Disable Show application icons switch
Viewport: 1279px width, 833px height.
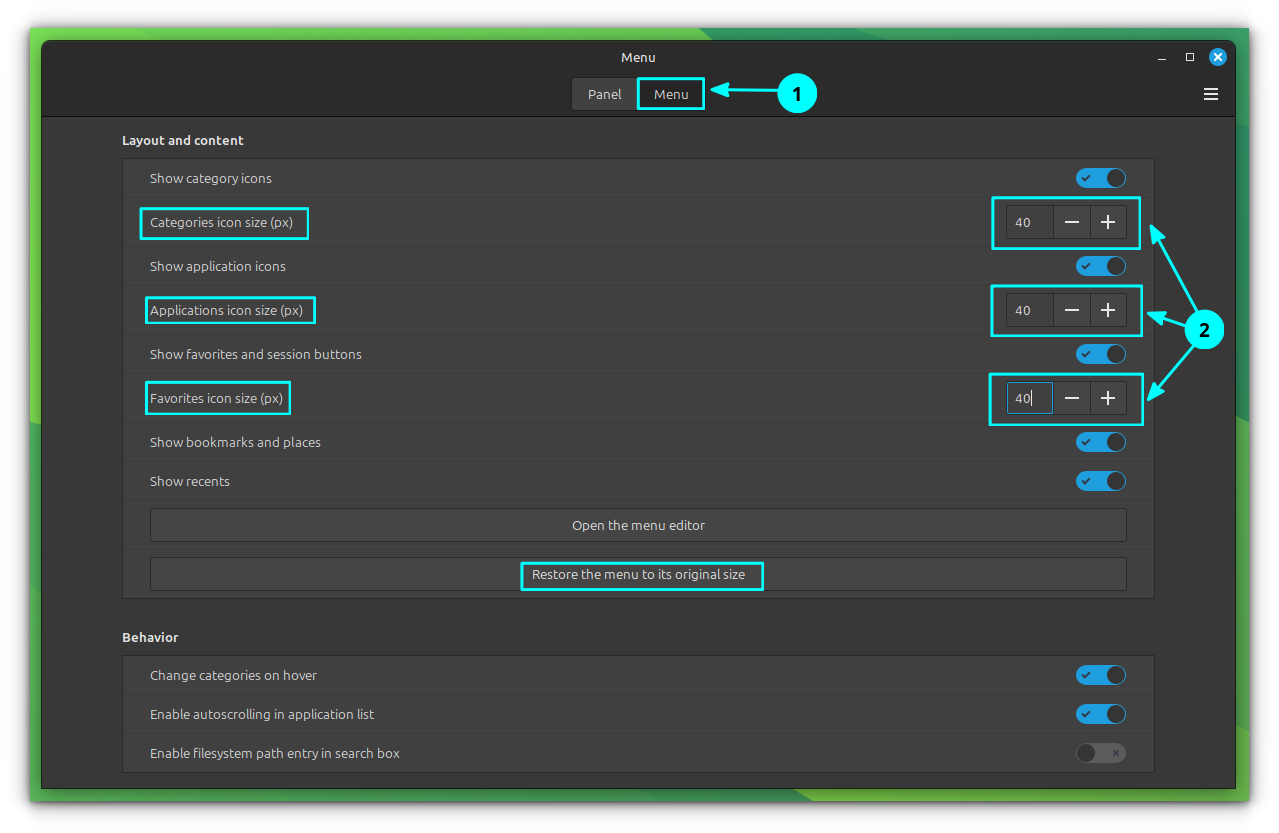1100,266
